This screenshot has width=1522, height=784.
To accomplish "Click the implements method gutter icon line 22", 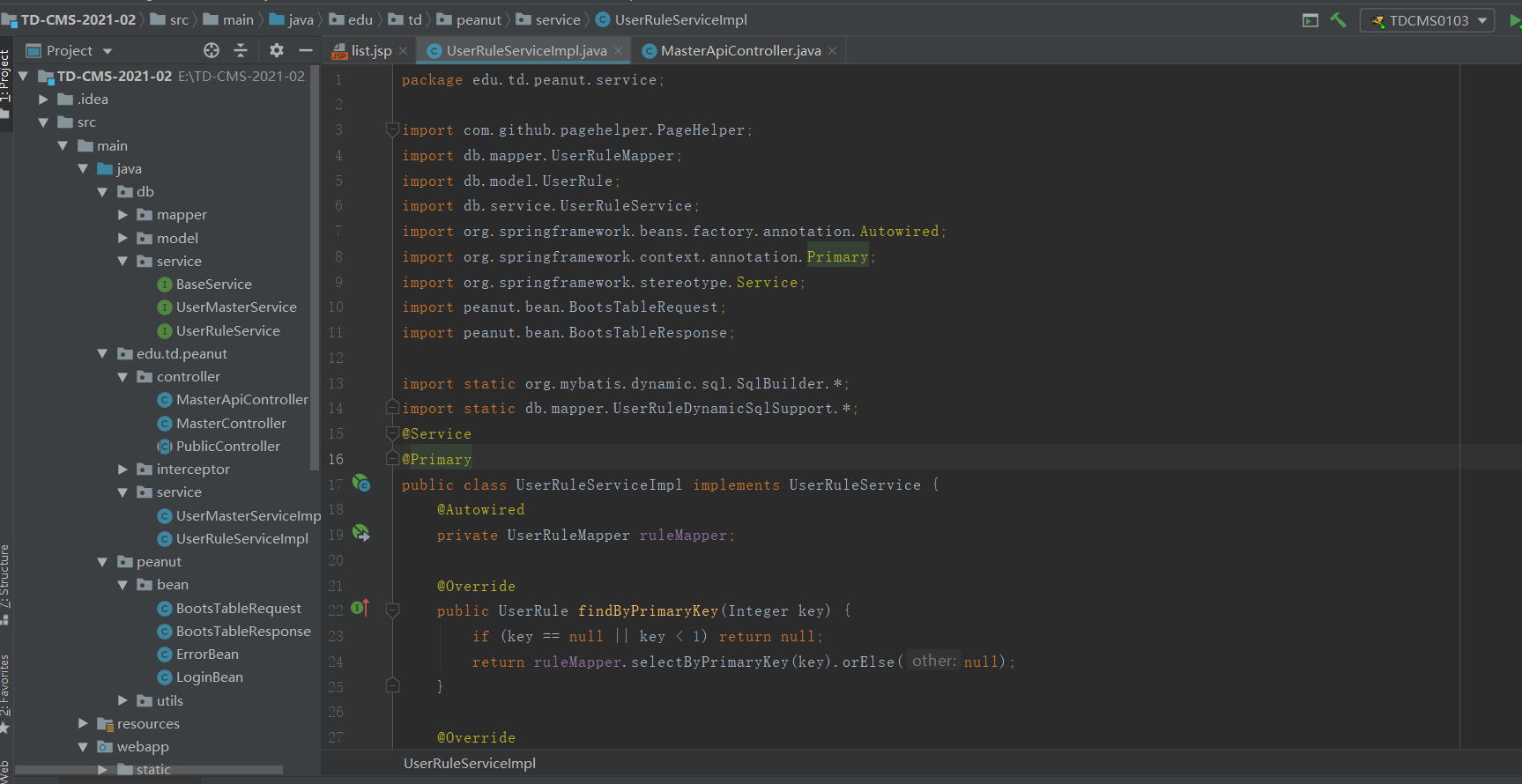I will coord(360,608).
